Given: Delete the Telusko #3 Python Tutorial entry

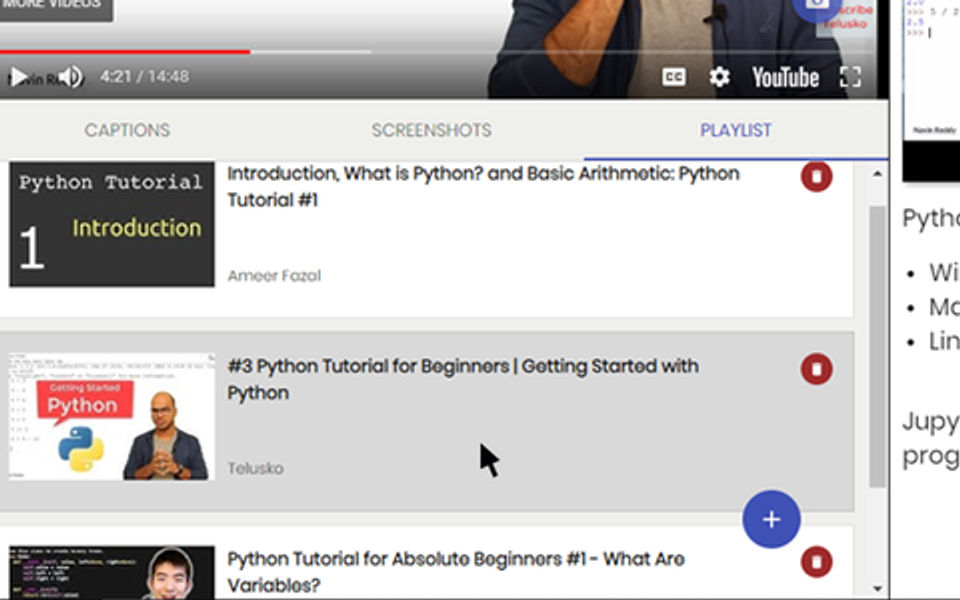Looking at the screenshot, I should pos(817,369).
